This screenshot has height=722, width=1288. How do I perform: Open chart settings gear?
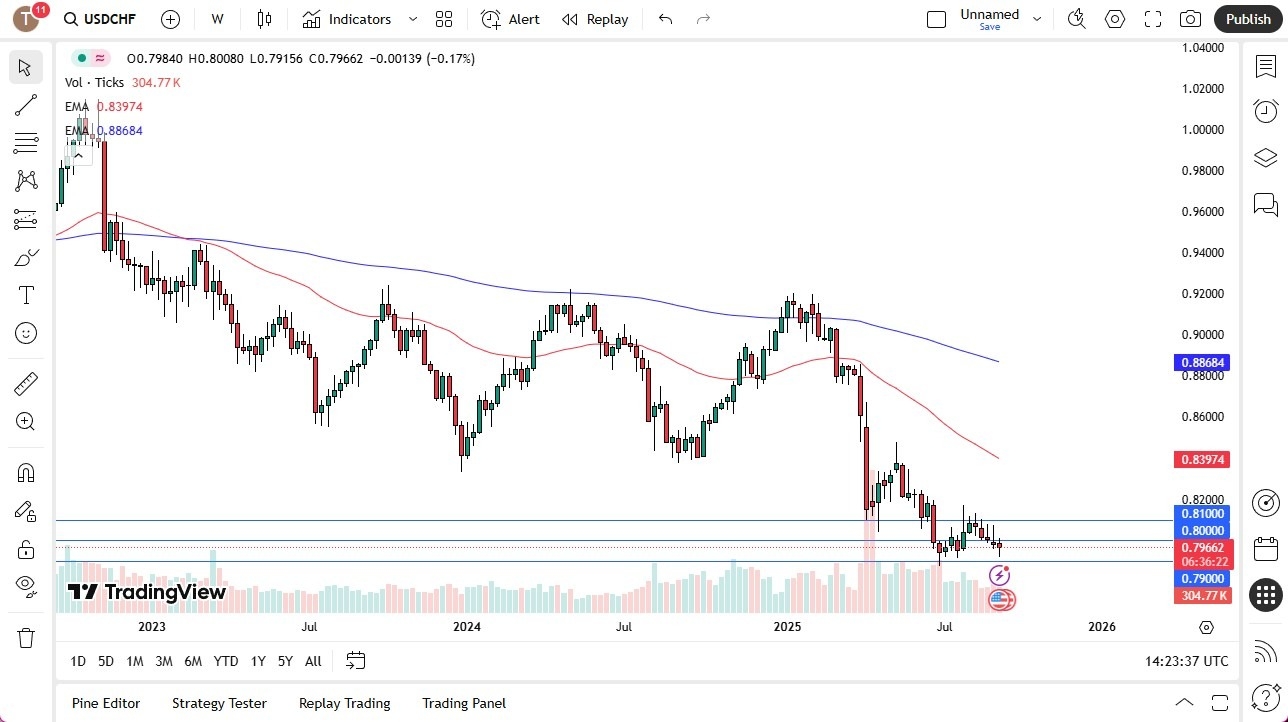(x=1114, y=18)
